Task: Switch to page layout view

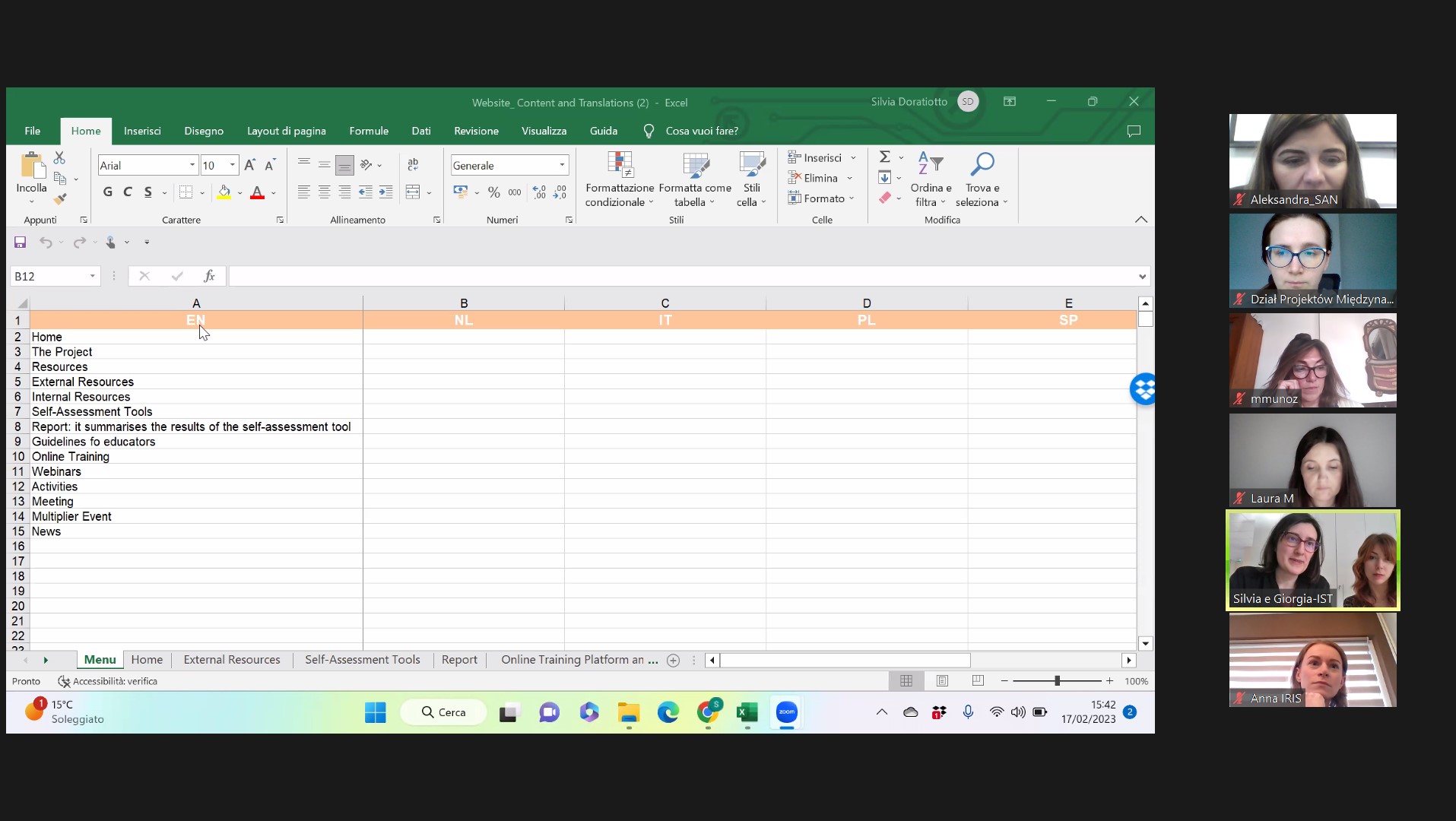Action: pyautogui.click(x=942, y=680)
